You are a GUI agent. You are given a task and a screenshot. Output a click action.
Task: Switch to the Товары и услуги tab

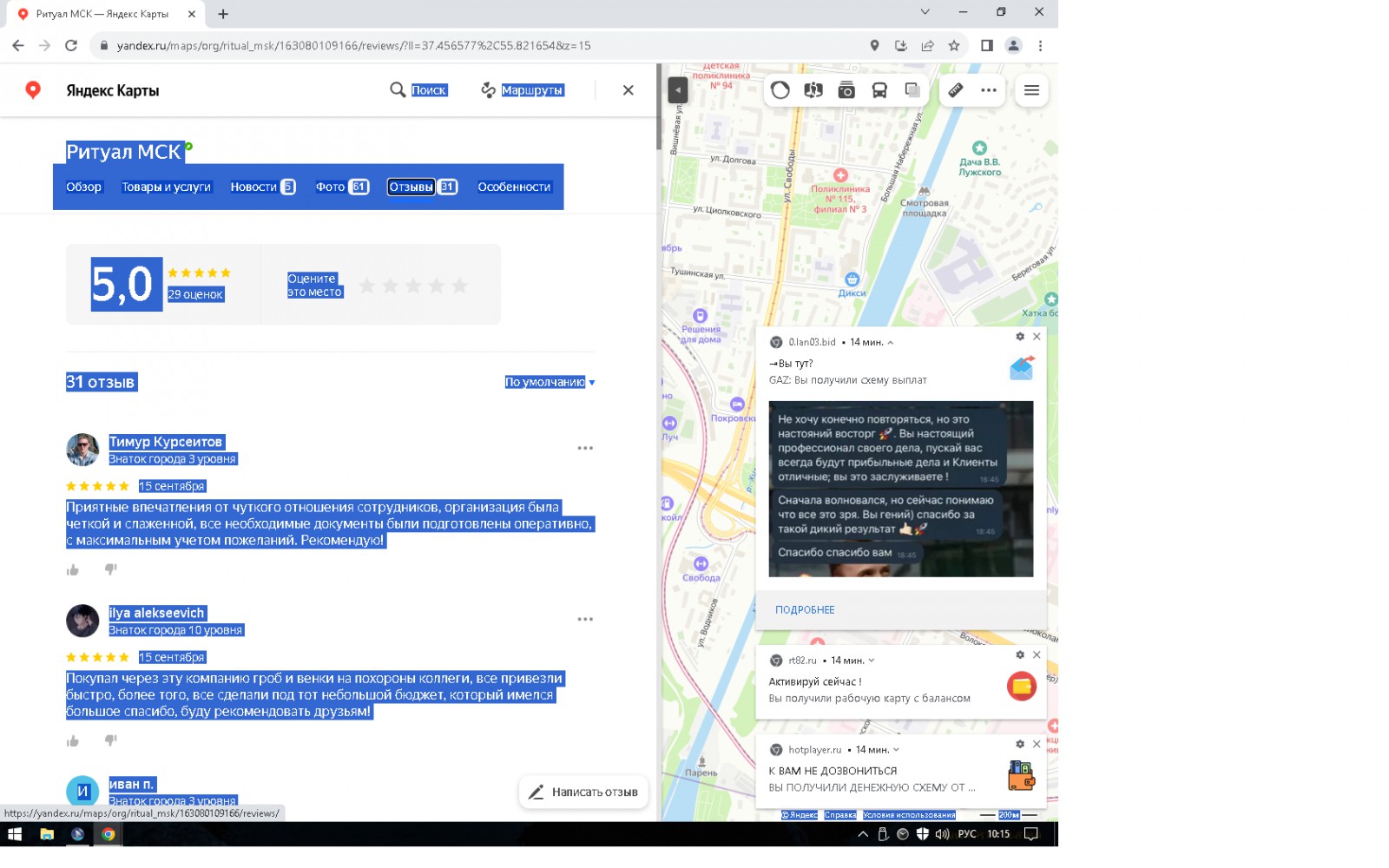coord(167,187)
